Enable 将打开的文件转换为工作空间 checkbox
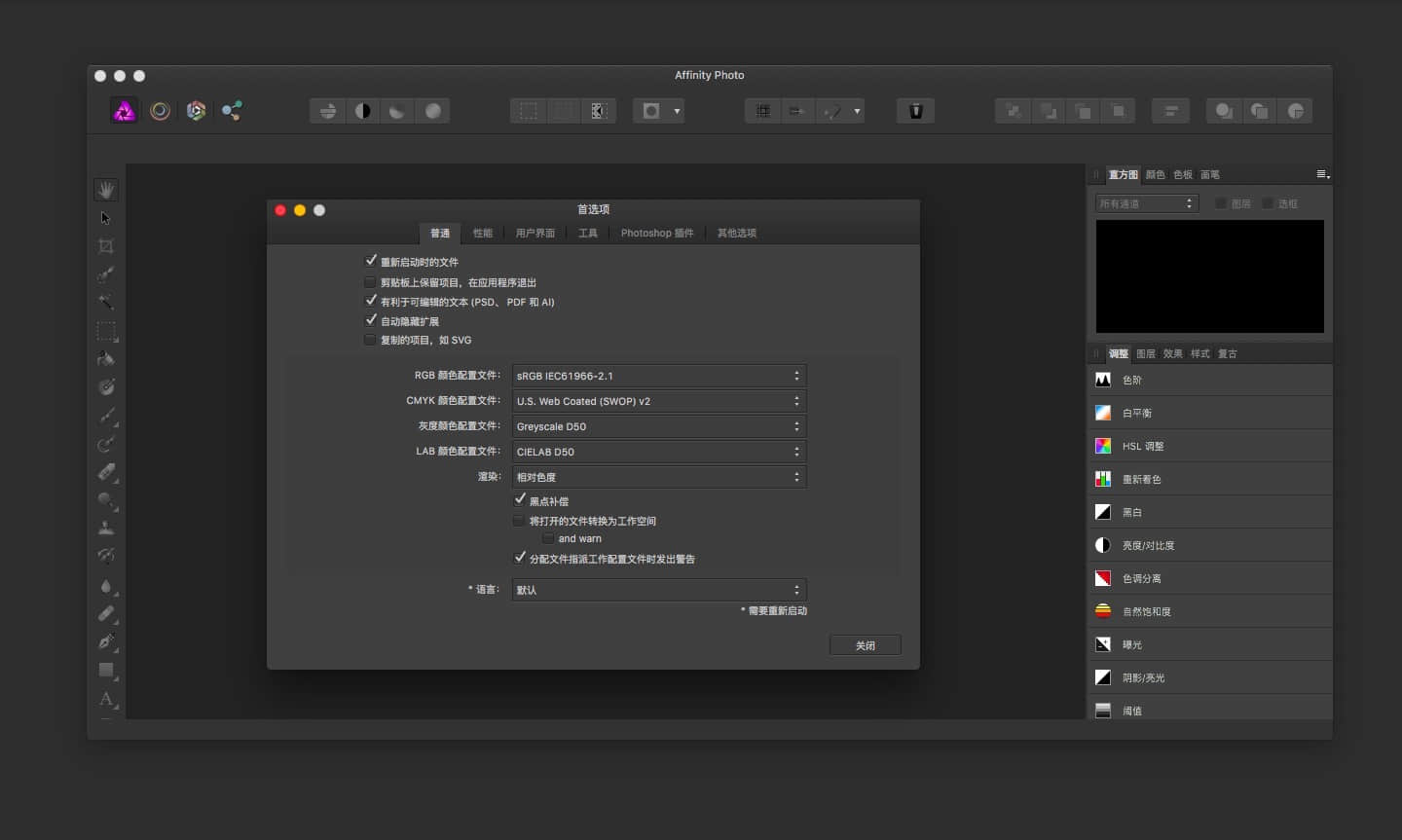This screenshot has width=1402, height=840. (519, 521)
